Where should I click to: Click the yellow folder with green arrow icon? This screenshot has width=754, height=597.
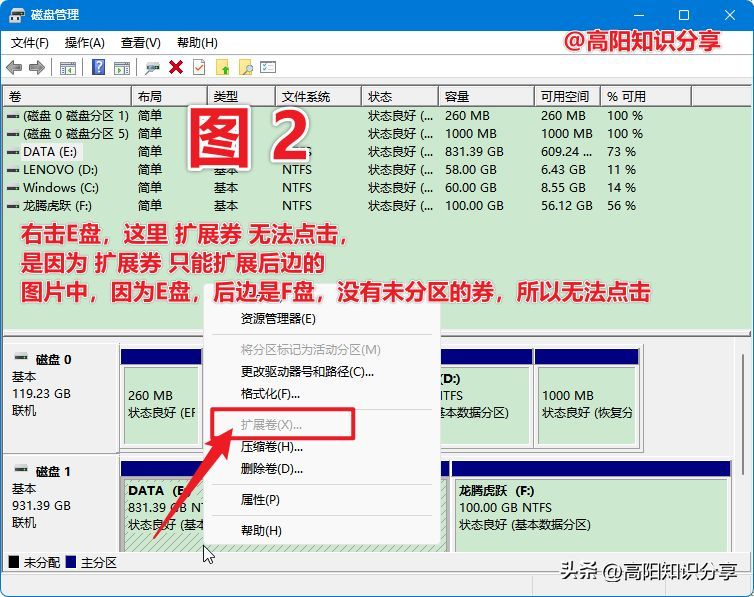coord(223,67)
